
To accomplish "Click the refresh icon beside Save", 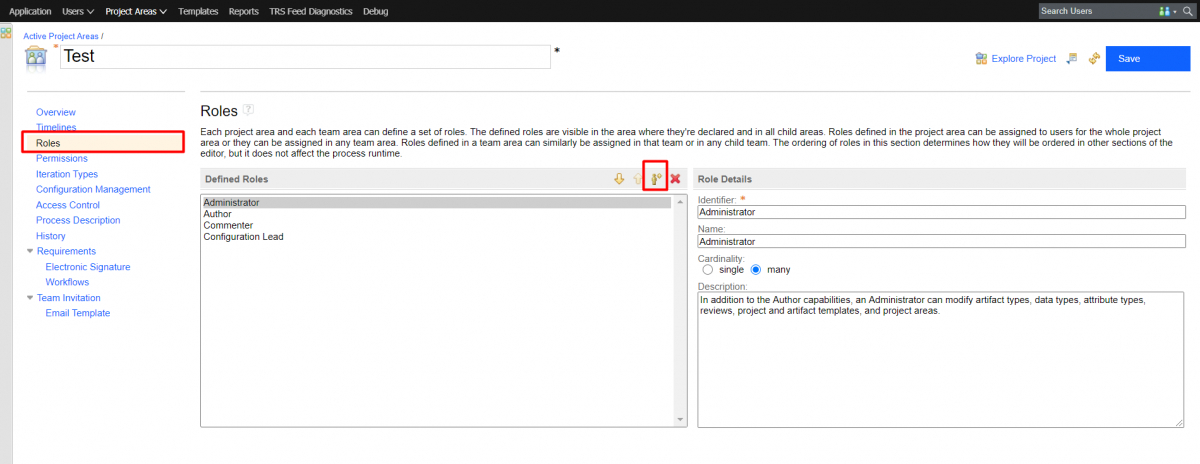I will [x=1094, y=58].
